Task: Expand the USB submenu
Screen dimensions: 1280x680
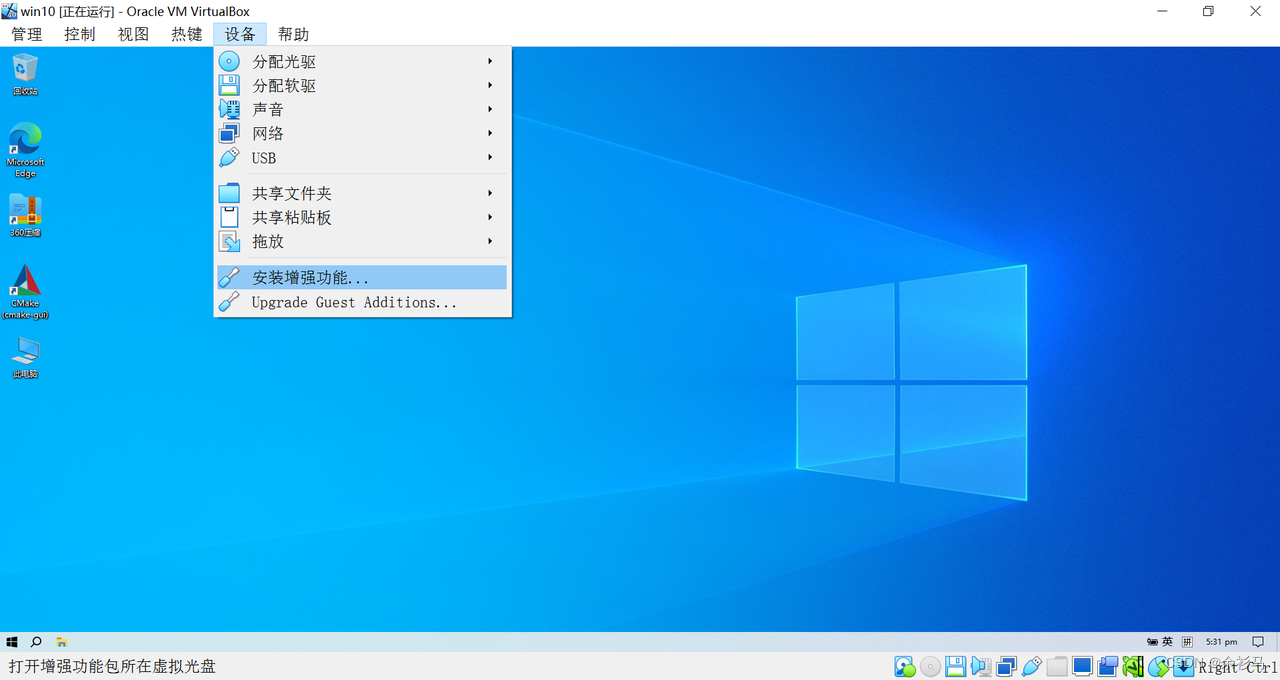Action: tap(362, 157)
